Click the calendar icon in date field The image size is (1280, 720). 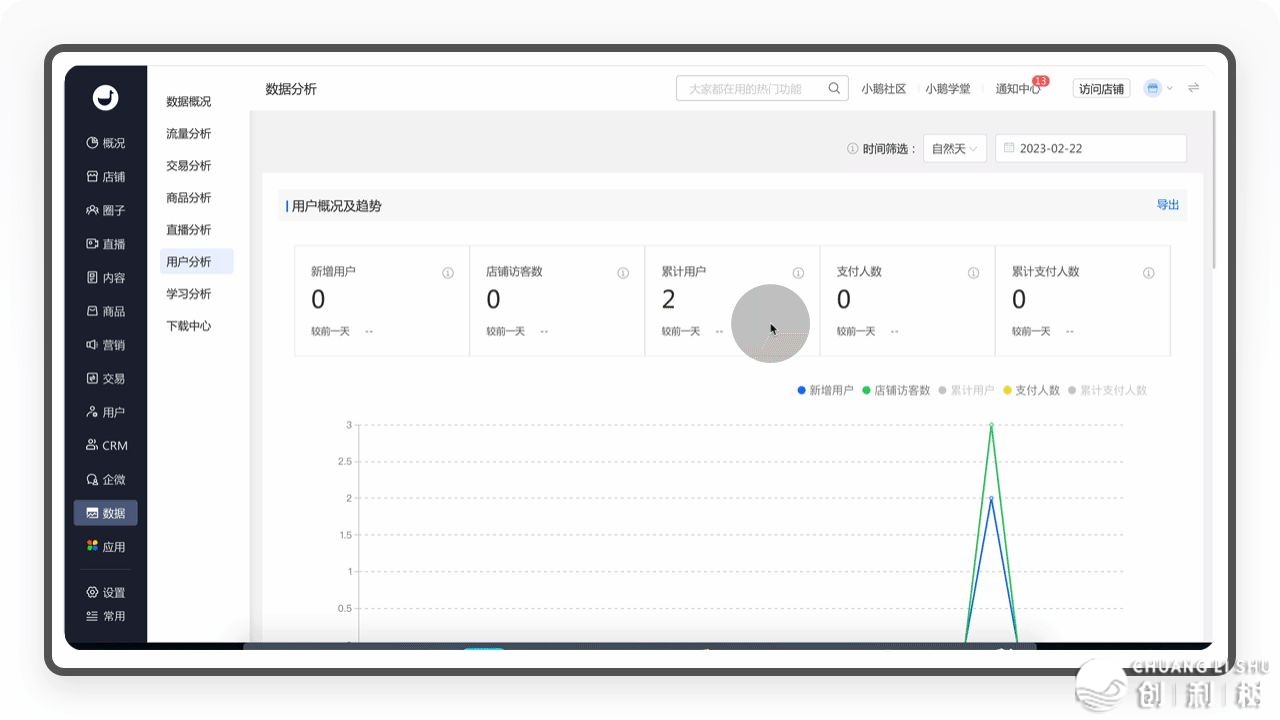[x=1009, y=148]
